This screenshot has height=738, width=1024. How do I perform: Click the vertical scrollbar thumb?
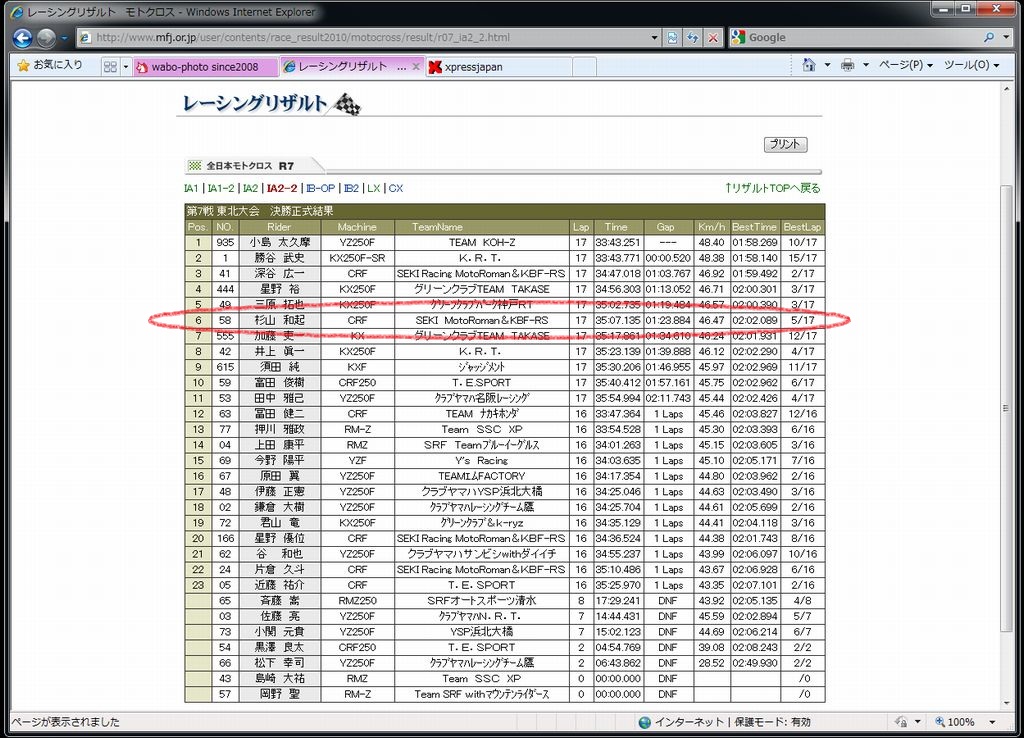[1006, 408]
